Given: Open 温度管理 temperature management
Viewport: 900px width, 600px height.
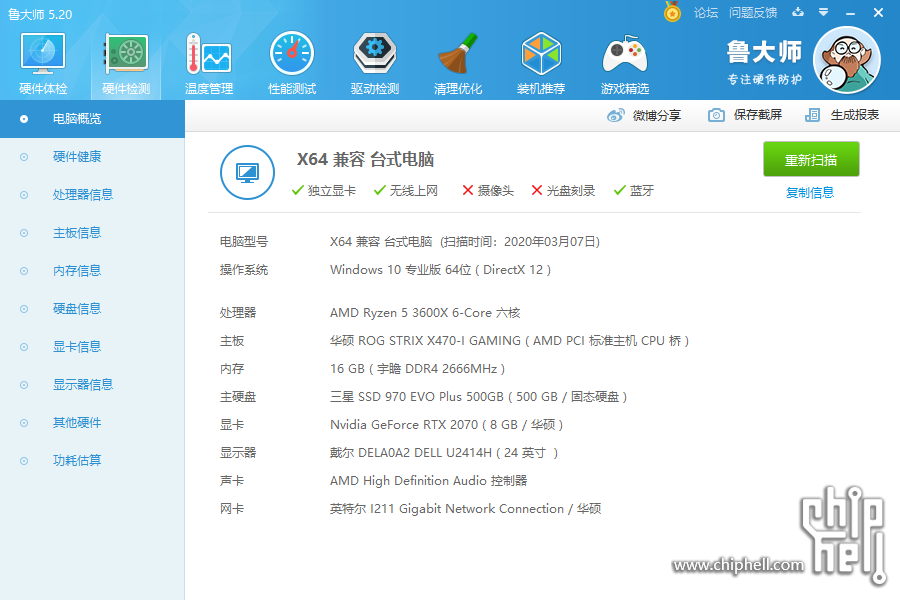Looking at the screenshot, I should point(209,62).
